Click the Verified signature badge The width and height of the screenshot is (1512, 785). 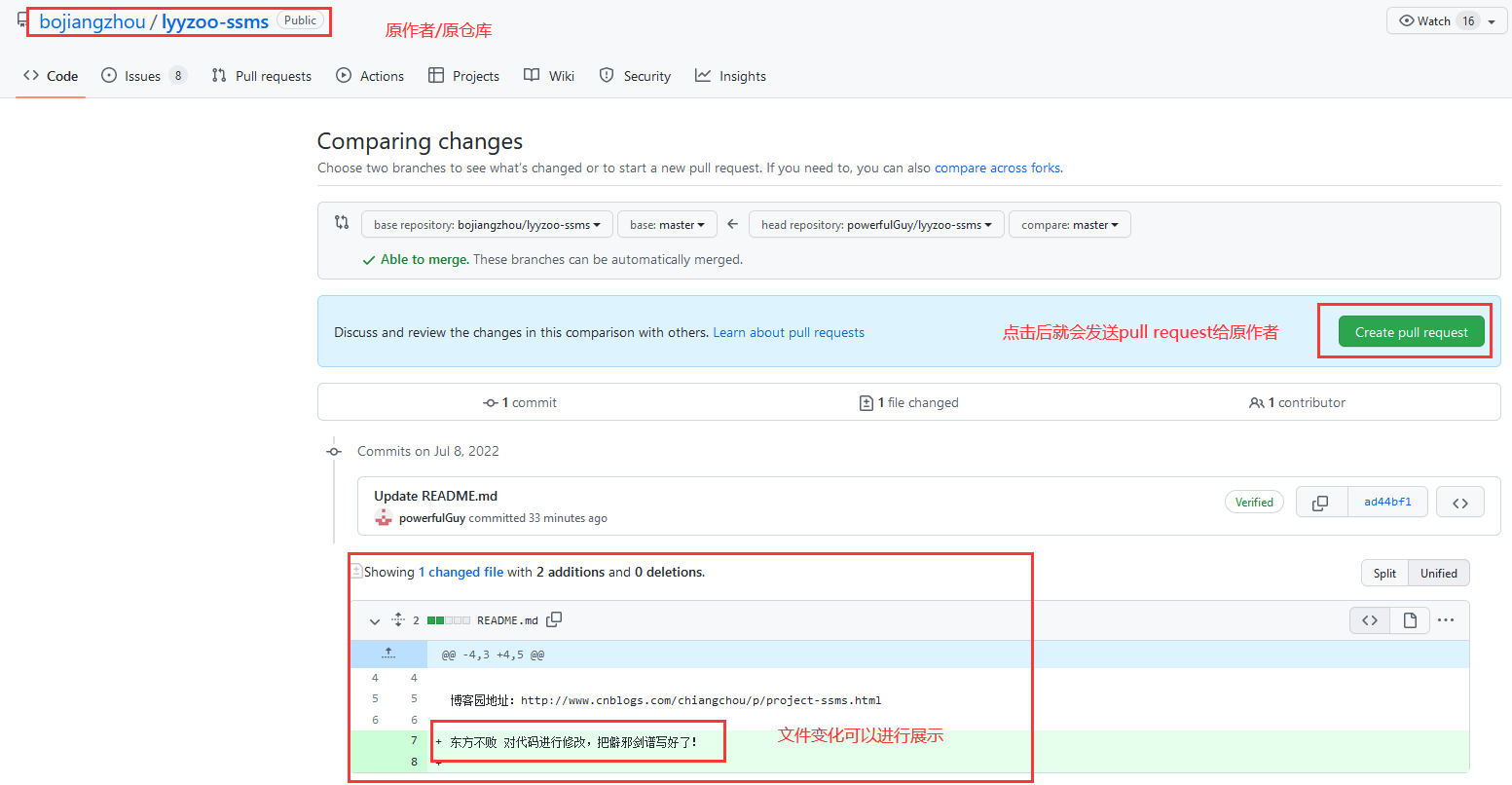click(x=1254, y=503)
